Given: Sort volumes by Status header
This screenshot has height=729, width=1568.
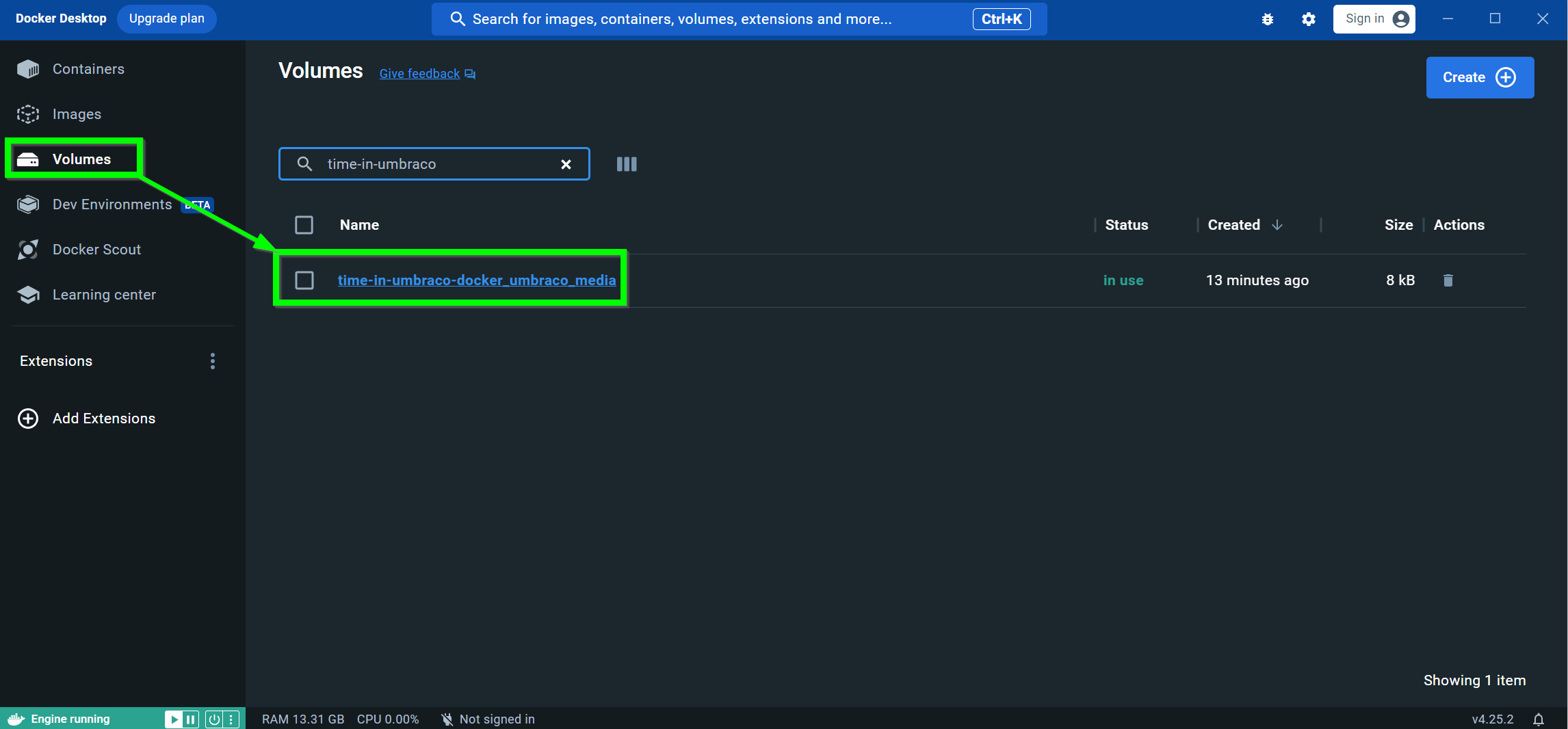Looking at the screenshot, I should pos(1127,225).
